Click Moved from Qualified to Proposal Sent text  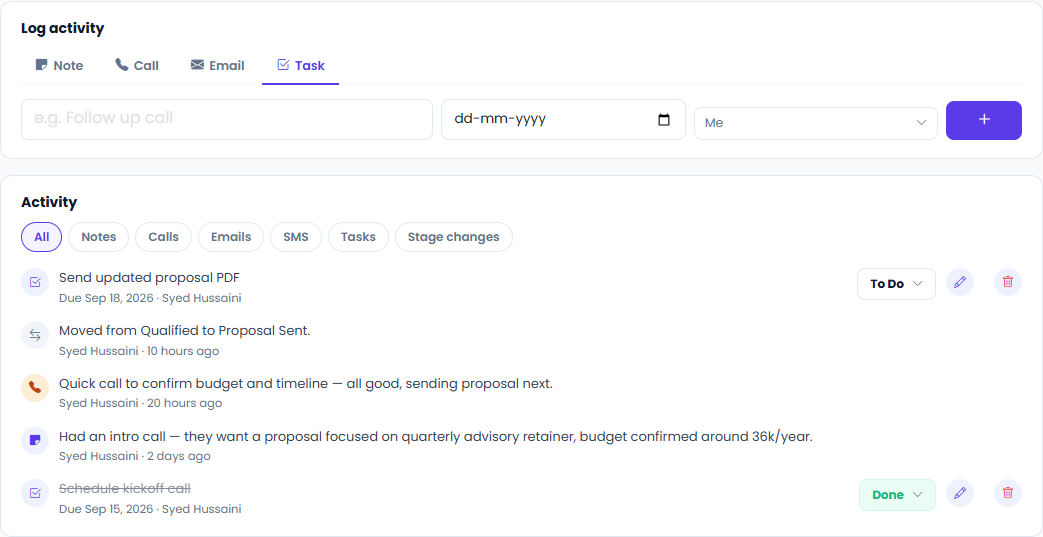[x=185, y=330]
